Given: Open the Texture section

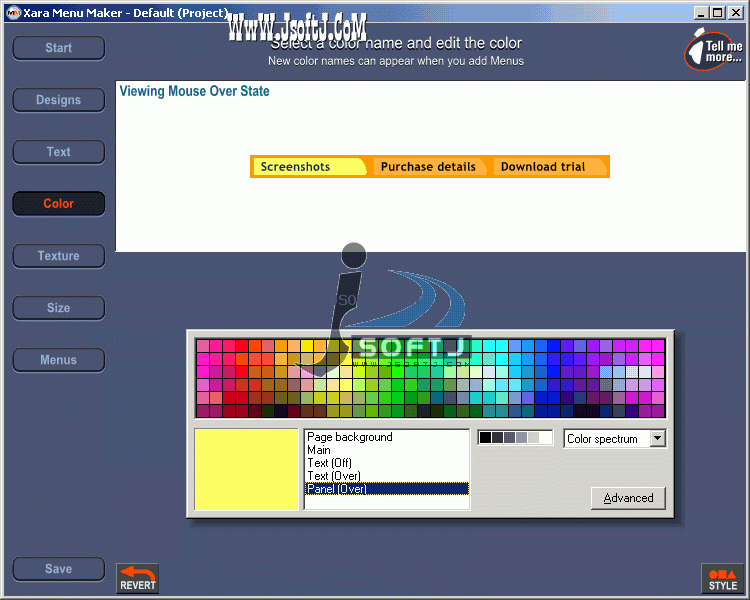Looking at the screenshot, I should click(x=58, y=256).
